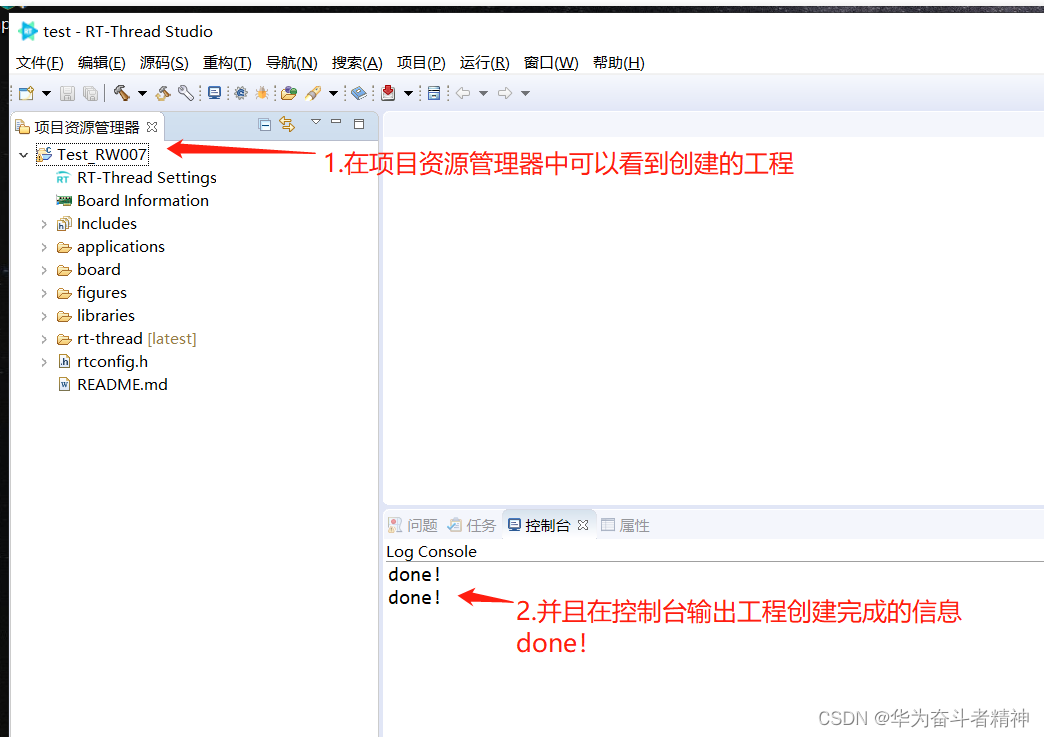Open the 运行(R) menu
Image resolution: width=1044 pixels, height=737 pixels.
[x=484, y=63]
